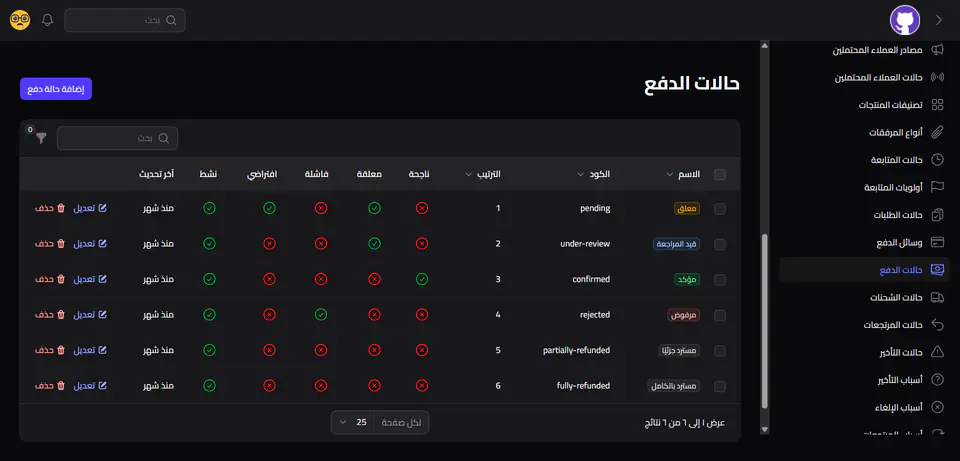
Task: Edit the pending payment status row
Action: pyautogui.click(x=90, y=208)
